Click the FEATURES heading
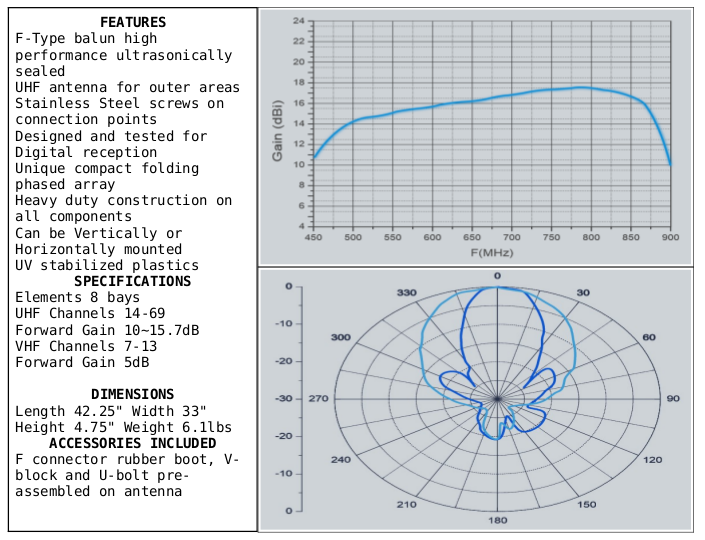 tap(133, 23)
